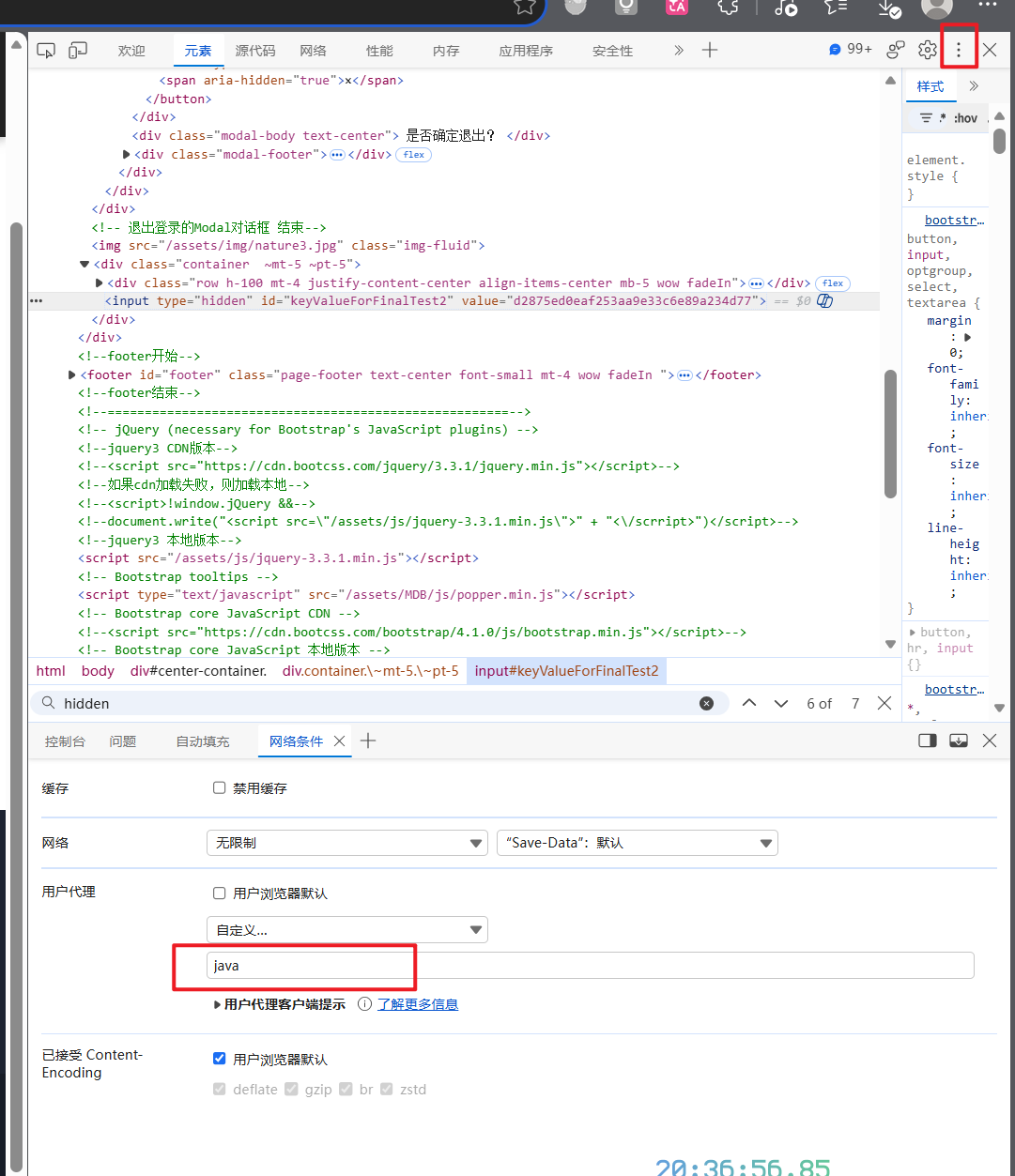The height and width of the screenshot is (1176, 1015).
Task: Open the DevTools settings gear
Action: pyautogui.click(x=928, y=50)
